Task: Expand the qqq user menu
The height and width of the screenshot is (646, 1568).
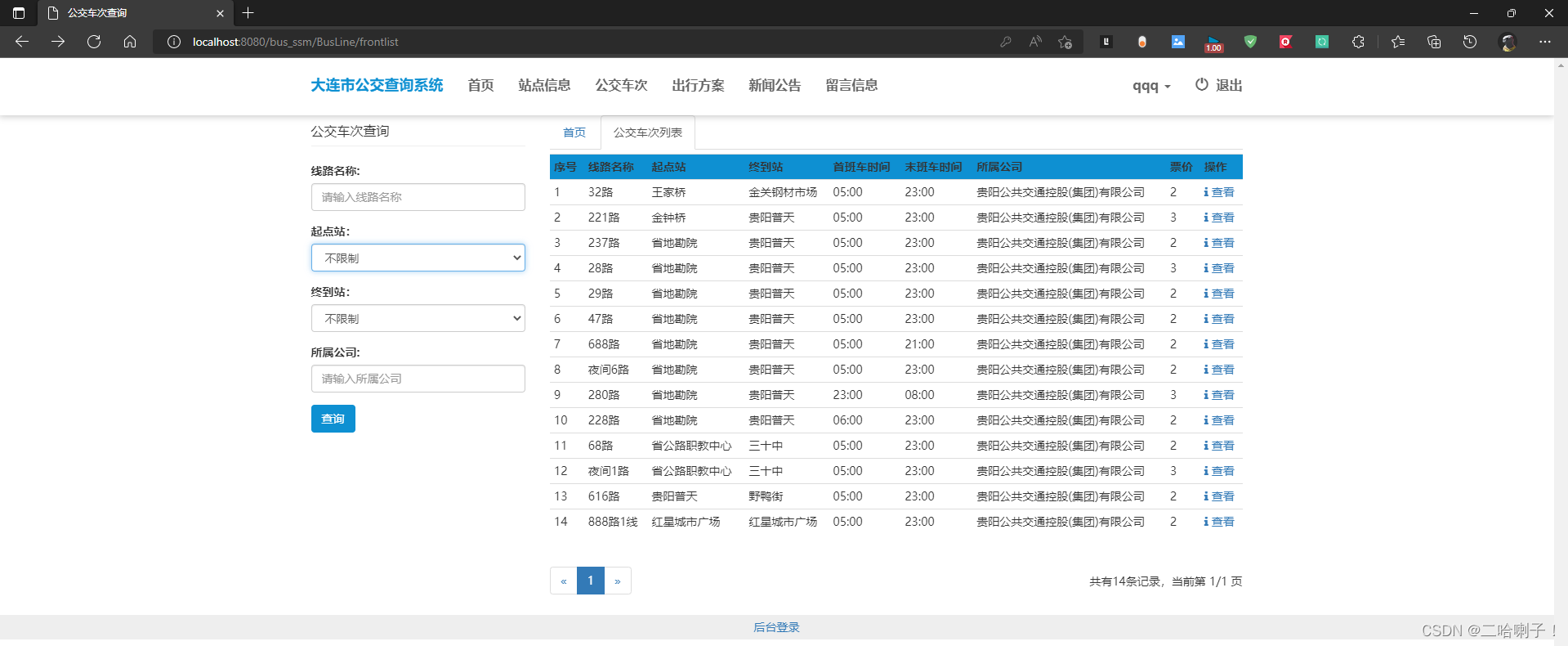Action: click(x=1151, y=86)
